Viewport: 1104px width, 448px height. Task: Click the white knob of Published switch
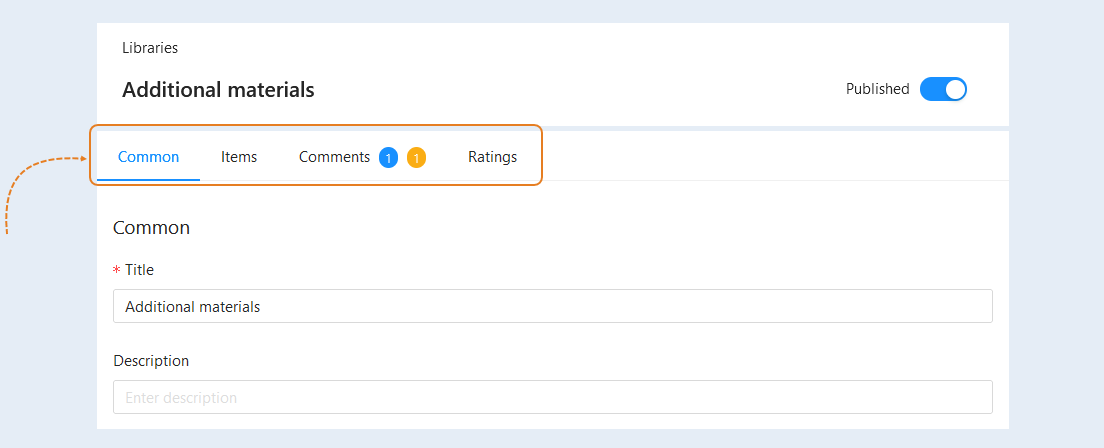[955, 89]
